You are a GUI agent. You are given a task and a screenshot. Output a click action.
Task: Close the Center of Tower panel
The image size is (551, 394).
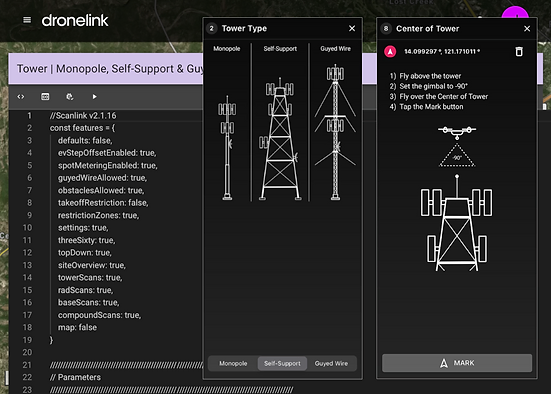[527, 29]
